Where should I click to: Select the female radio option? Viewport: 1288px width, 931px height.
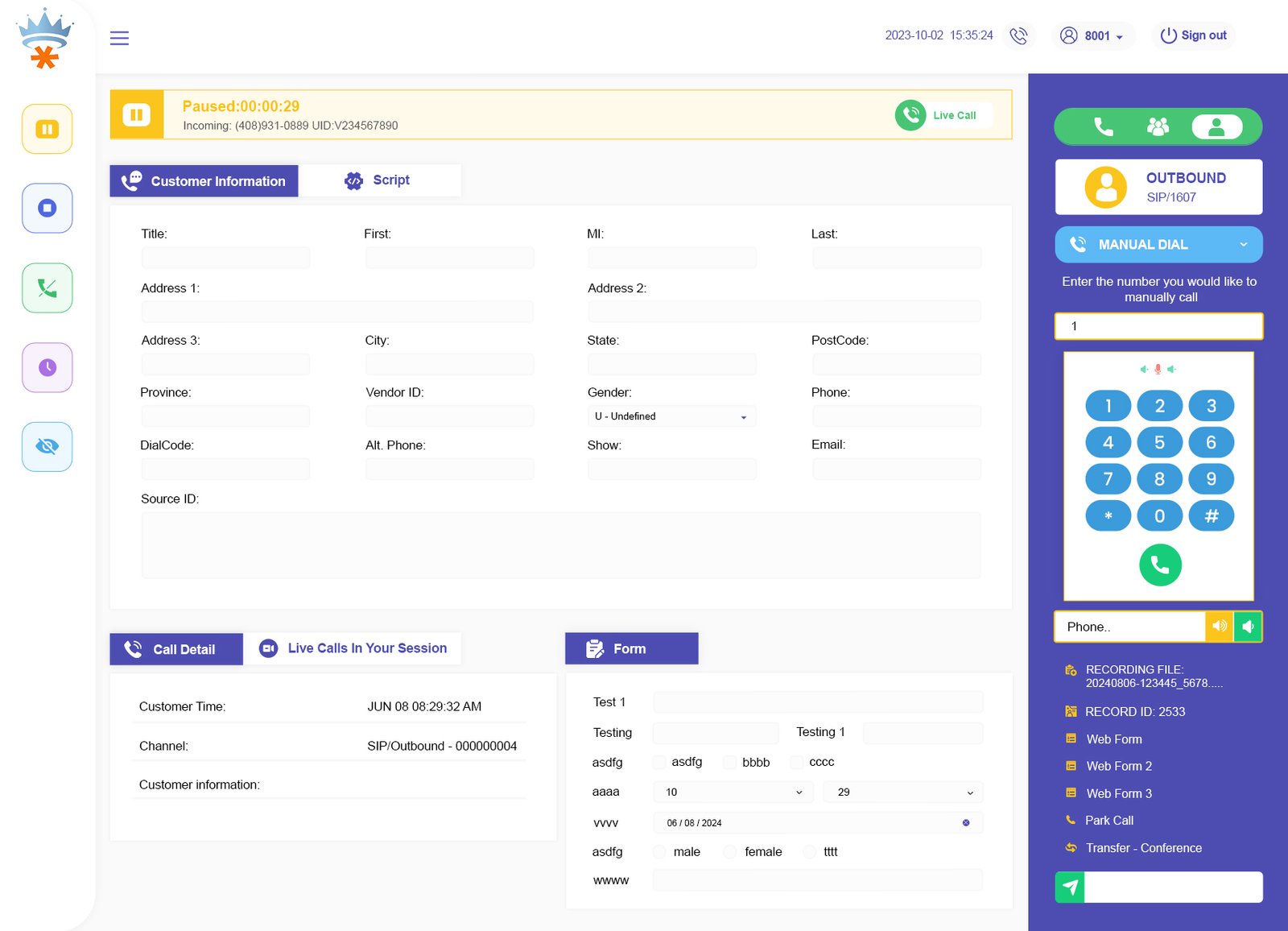(x=729, y=852)
